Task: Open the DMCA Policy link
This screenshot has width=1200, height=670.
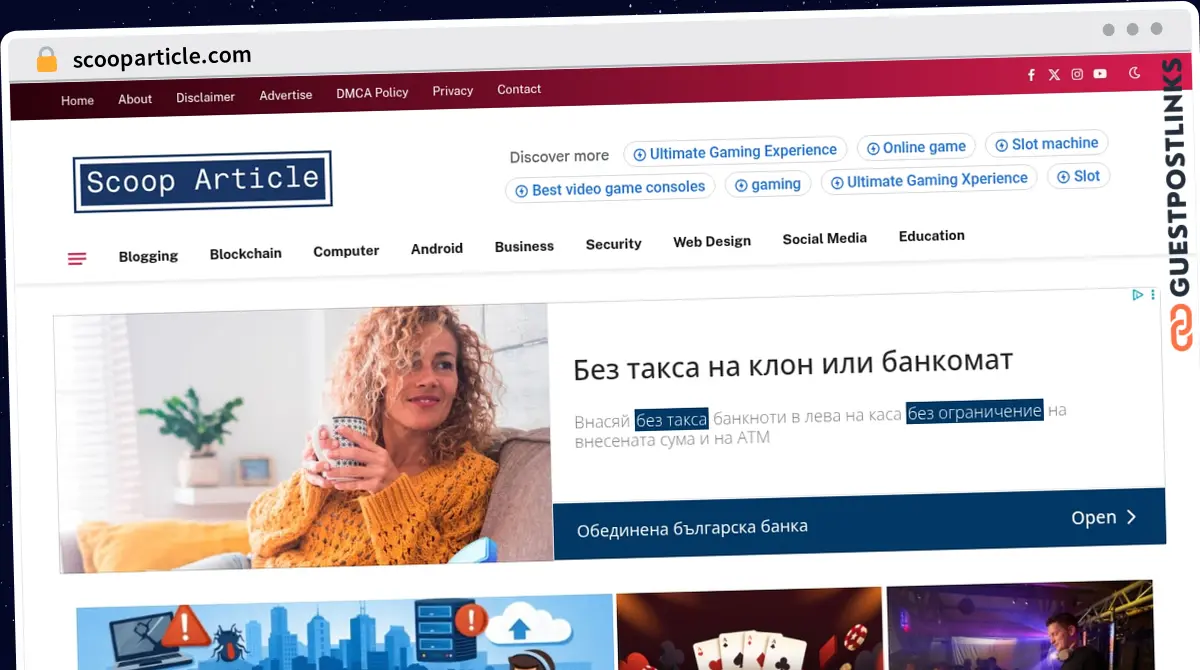Action: (372, 92)
